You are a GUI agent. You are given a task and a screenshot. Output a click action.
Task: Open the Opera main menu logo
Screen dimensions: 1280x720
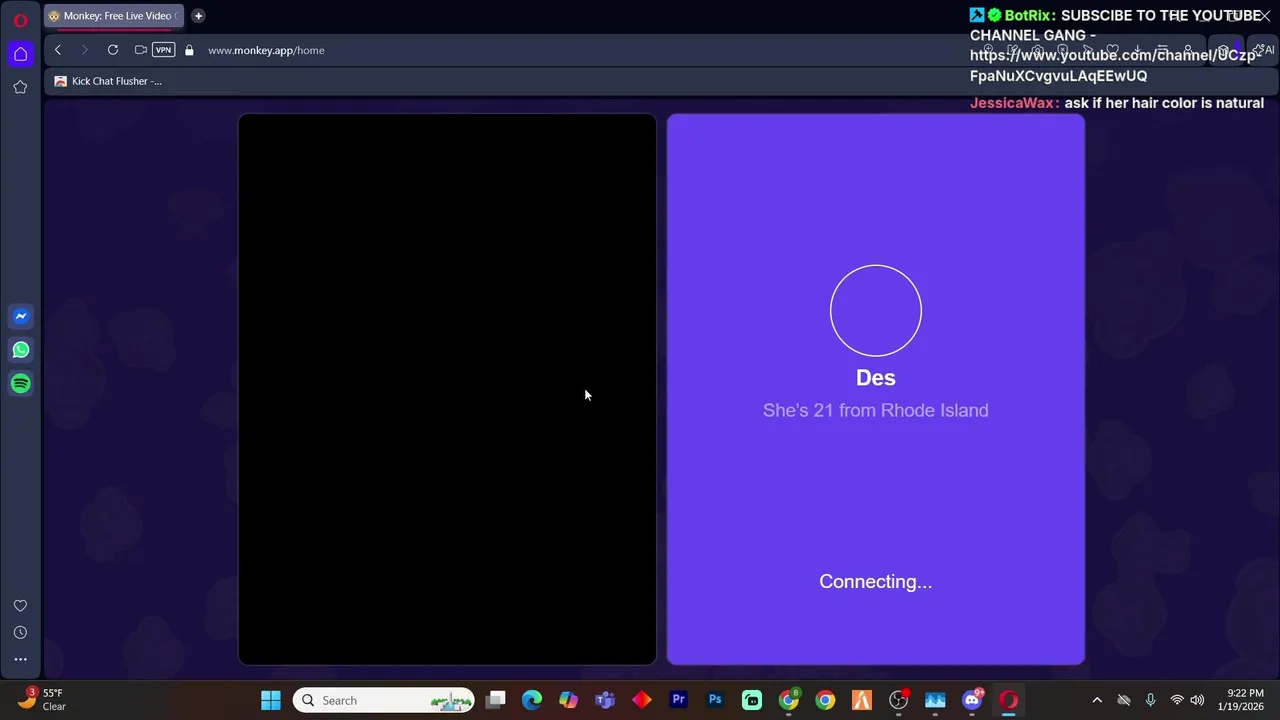(20, 20)
